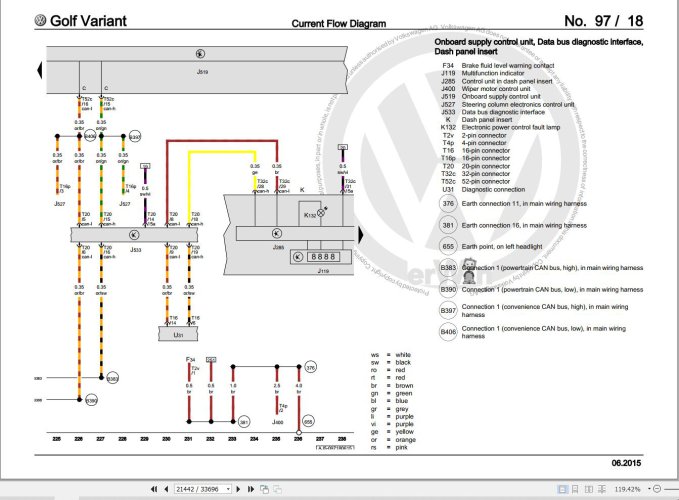Viewport: 679px width, 500px height.
Task: Click the VW logo beside Golf Variant
Action: (40, 20)
